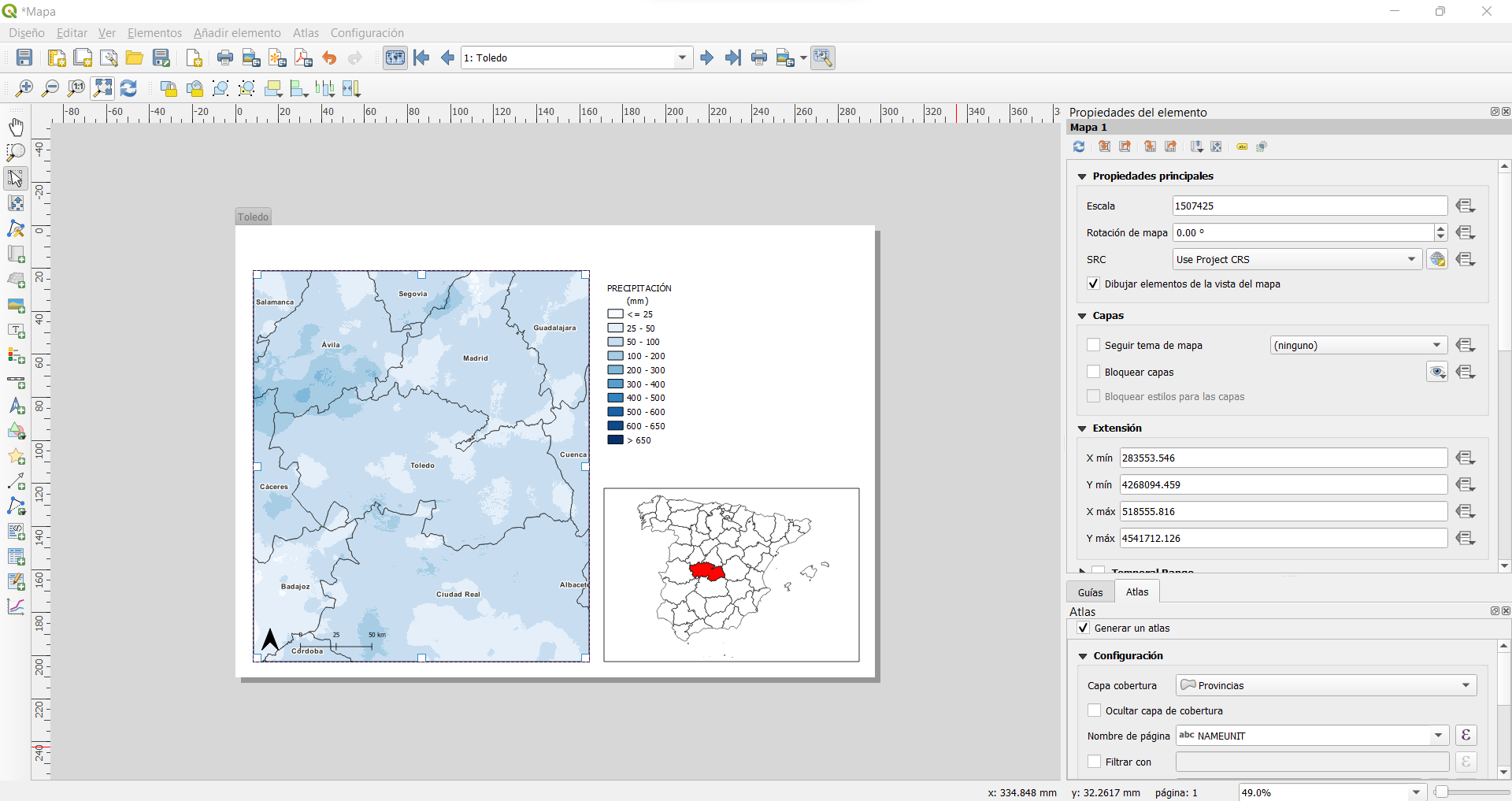Edit the X mín extent value

tap(1282, 458)
